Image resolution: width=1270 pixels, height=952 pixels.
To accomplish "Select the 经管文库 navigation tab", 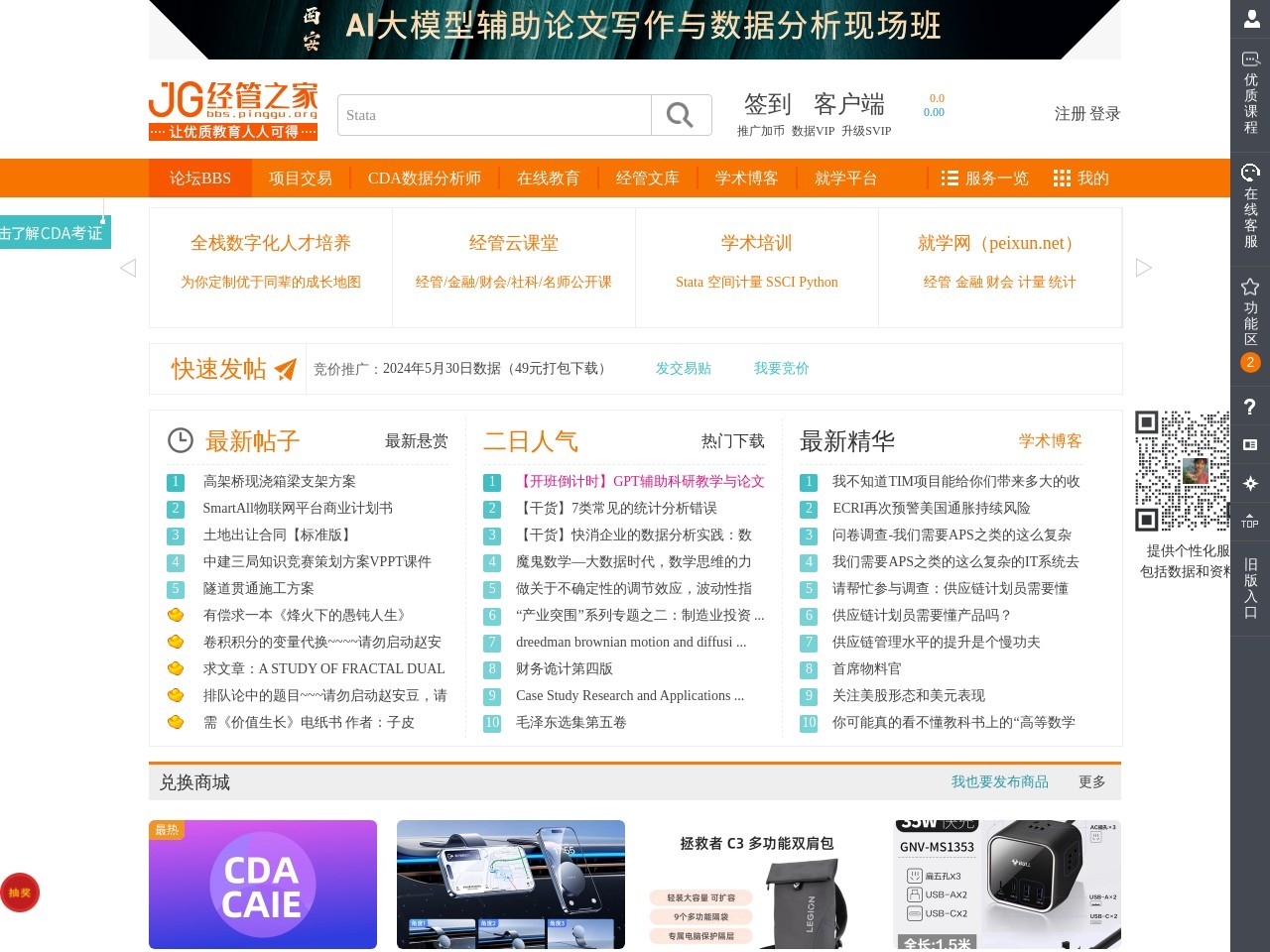I will [x=647, y=178].
